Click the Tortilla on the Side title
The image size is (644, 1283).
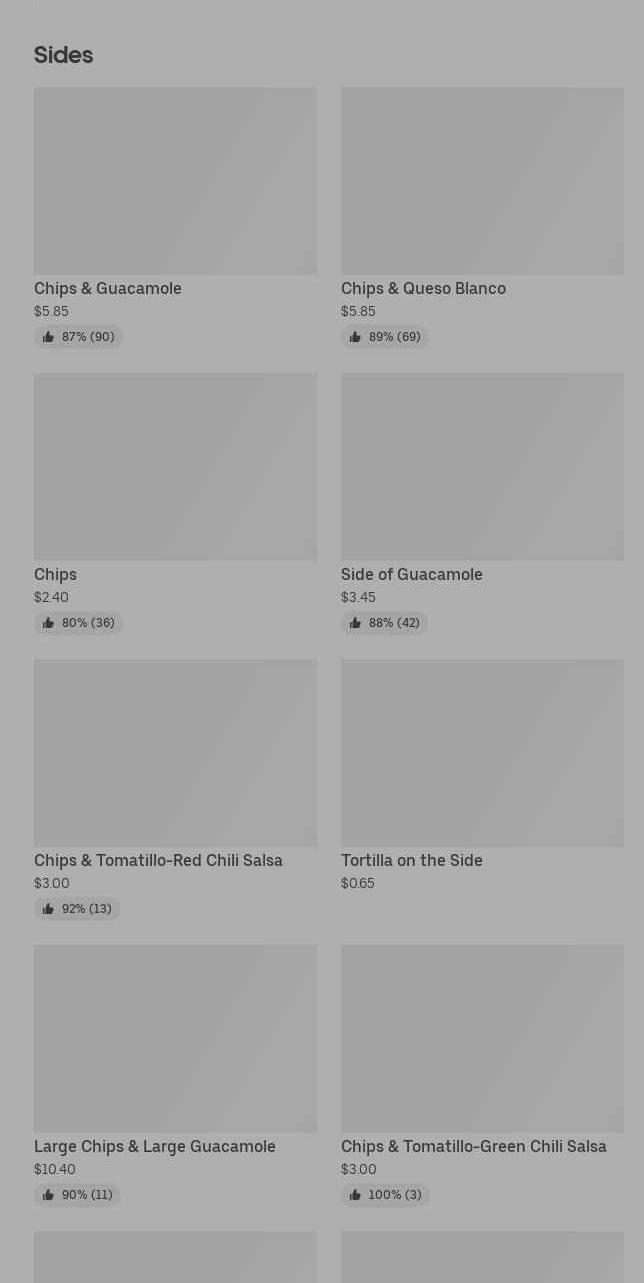click(x=412, y=860)
